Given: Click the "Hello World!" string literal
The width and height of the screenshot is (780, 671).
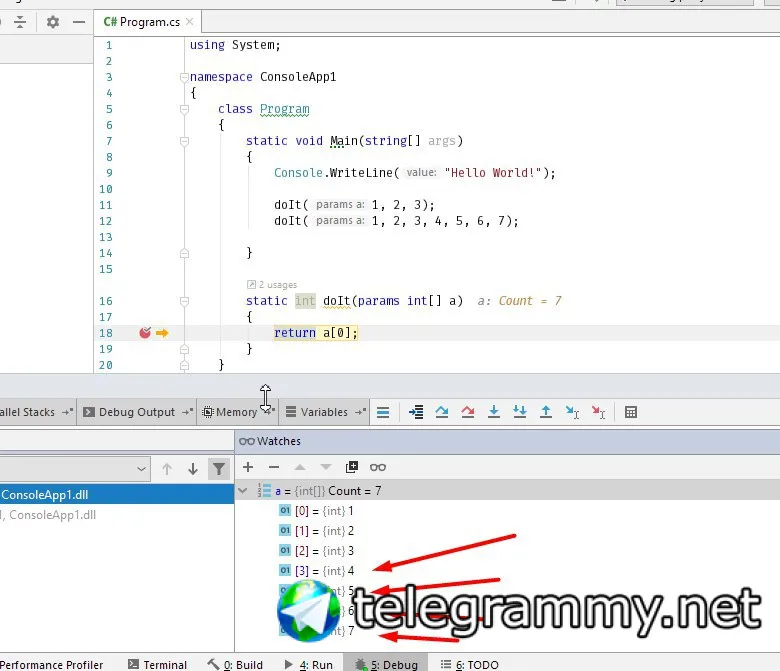Looking at the screenshot, I should click(493, 173).
